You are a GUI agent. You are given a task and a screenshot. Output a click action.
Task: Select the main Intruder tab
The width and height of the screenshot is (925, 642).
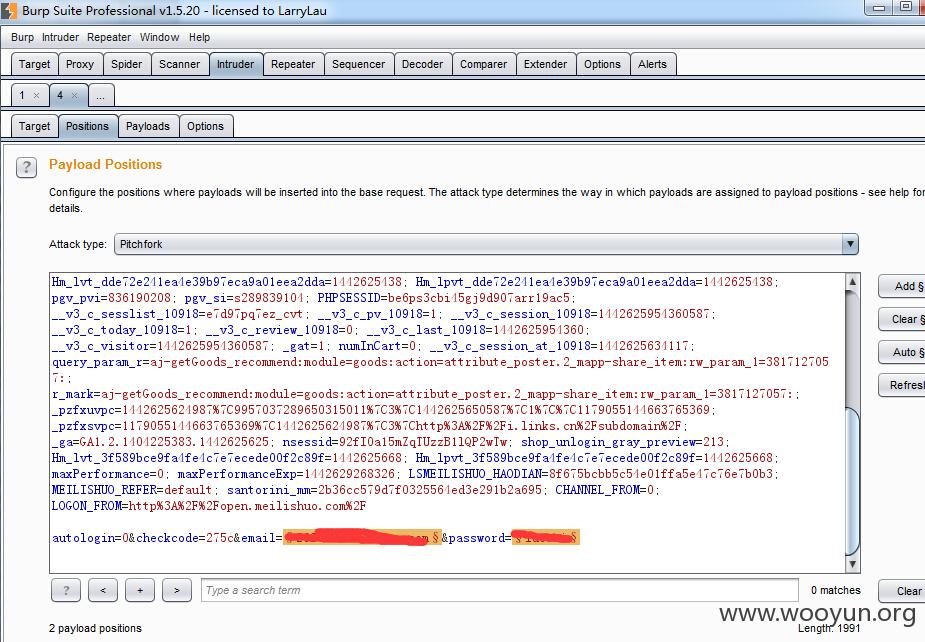click(235, 64)
